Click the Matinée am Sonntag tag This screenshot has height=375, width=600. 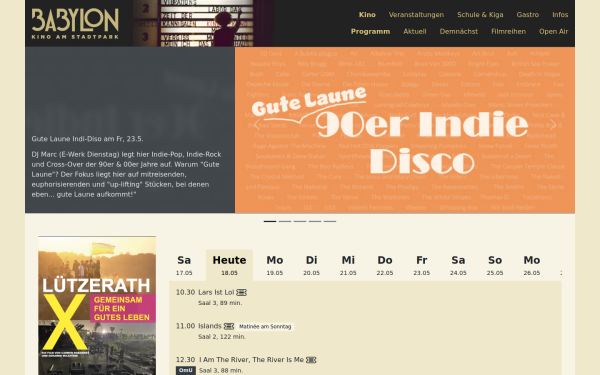coord(265,327)
